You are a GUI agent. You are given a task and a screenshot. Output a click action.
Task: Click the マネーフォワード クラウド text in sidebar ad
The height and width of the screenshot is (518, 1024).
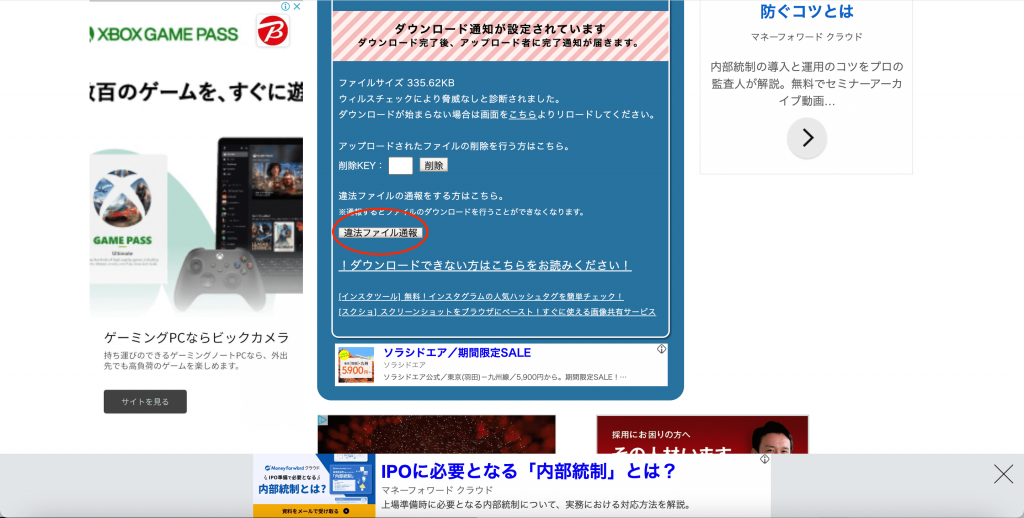pos(807,37)
